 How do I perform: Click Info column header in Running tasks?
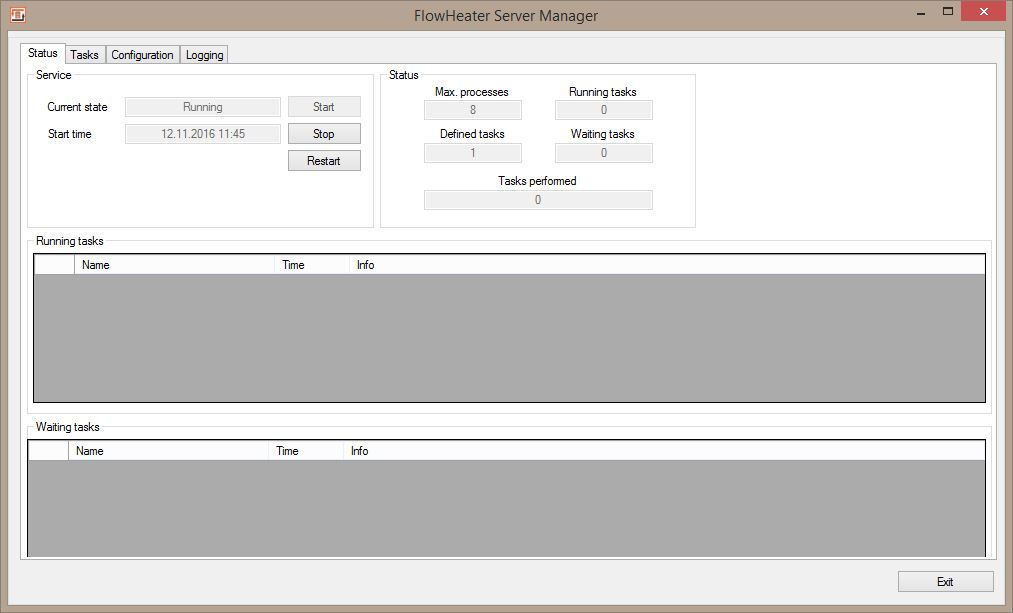coord(365,265)
